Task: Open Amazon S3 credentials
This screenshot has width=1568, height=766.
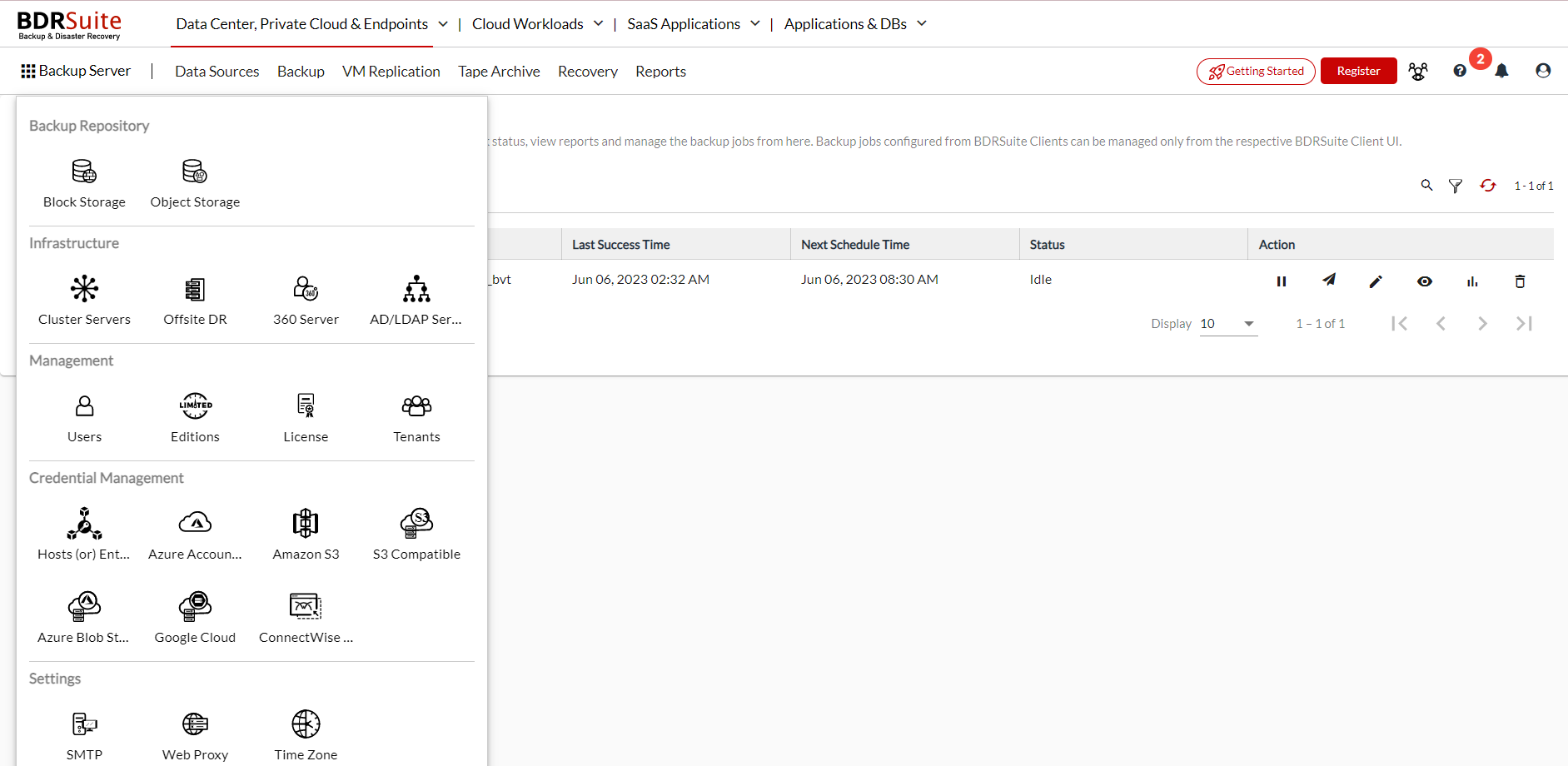Action: tap(306, 536)
